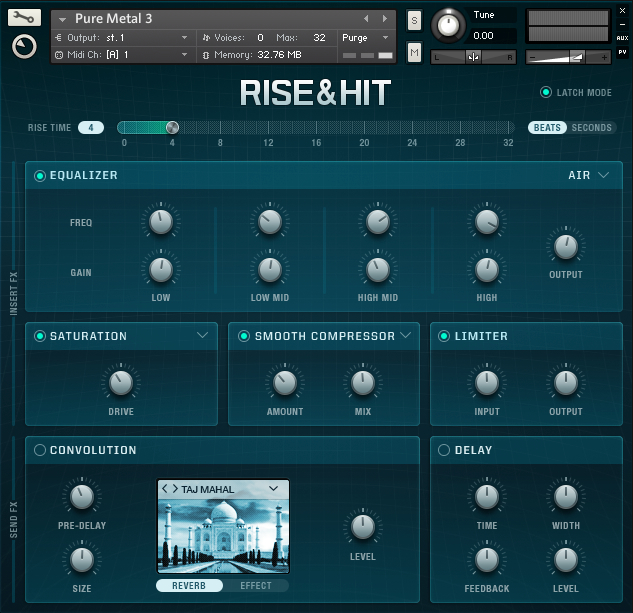Go to the next instrument preset with the right arrow
The height and width of the screenshot is (613, 633).
(385, 19)
